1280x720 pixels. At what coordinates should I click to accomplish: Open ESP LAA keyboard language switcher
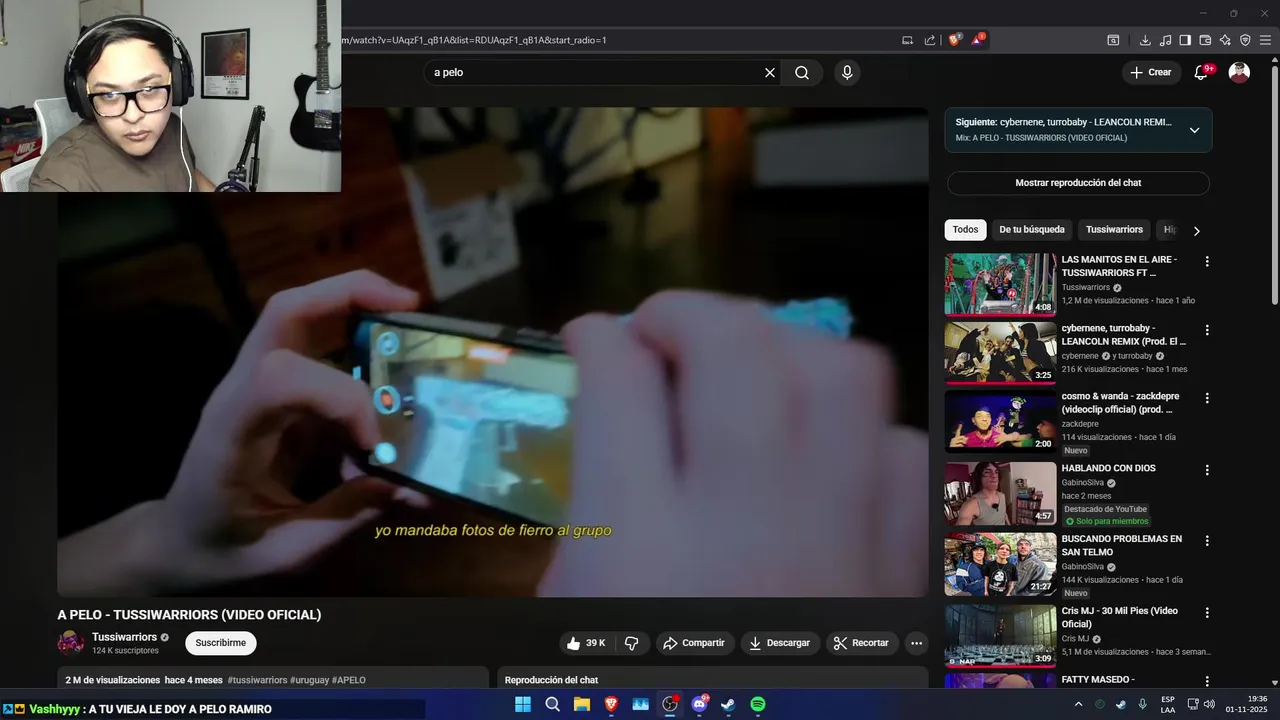[1168, 705]
